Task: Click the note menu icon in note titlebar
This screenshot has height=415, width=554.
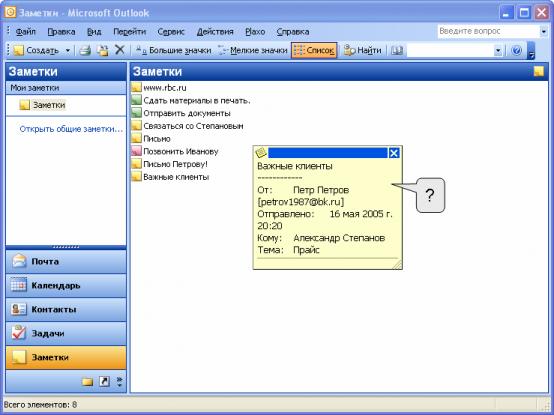Action: (261, 153)
